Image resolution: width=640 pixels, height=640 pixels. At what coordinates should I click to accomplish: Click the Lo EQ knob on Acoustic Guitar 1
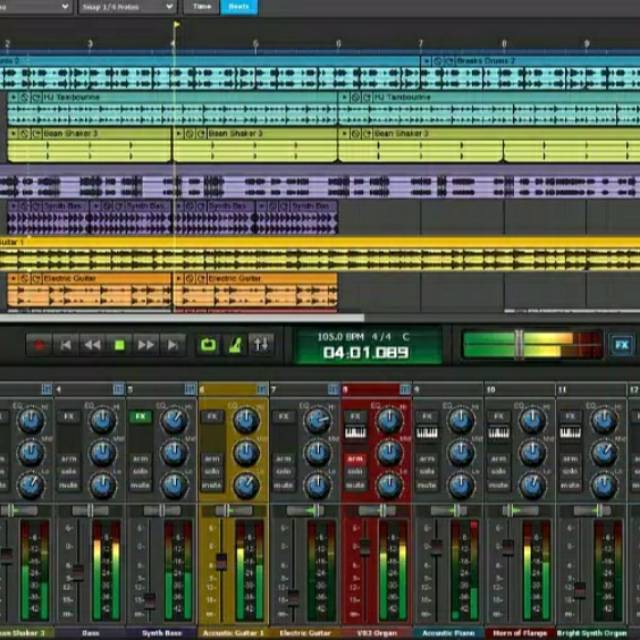[x=246, y=485]
